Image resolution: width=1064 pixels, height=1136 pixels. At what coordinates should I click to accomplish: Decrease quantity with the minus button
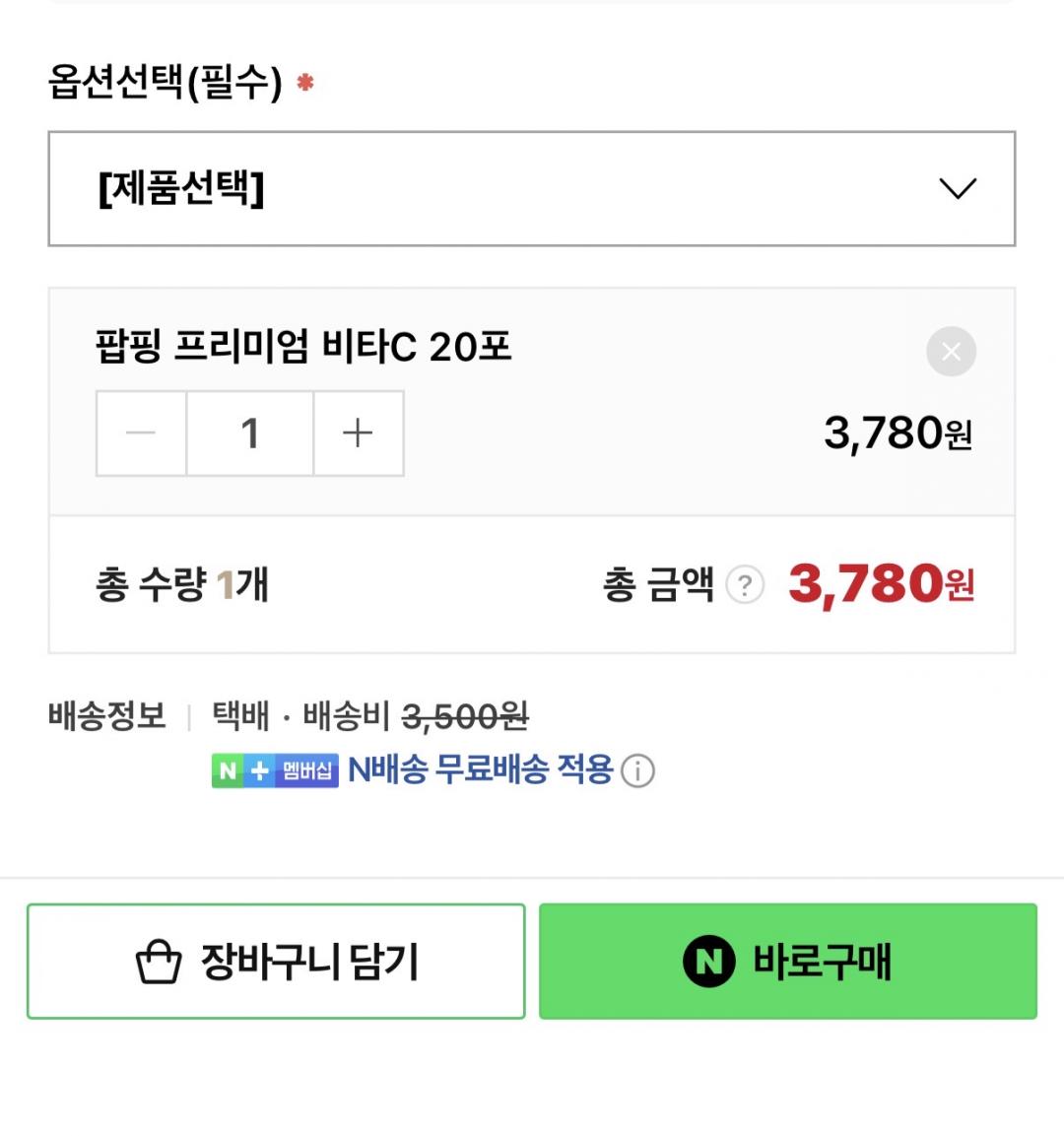click(x=141, y=434)
